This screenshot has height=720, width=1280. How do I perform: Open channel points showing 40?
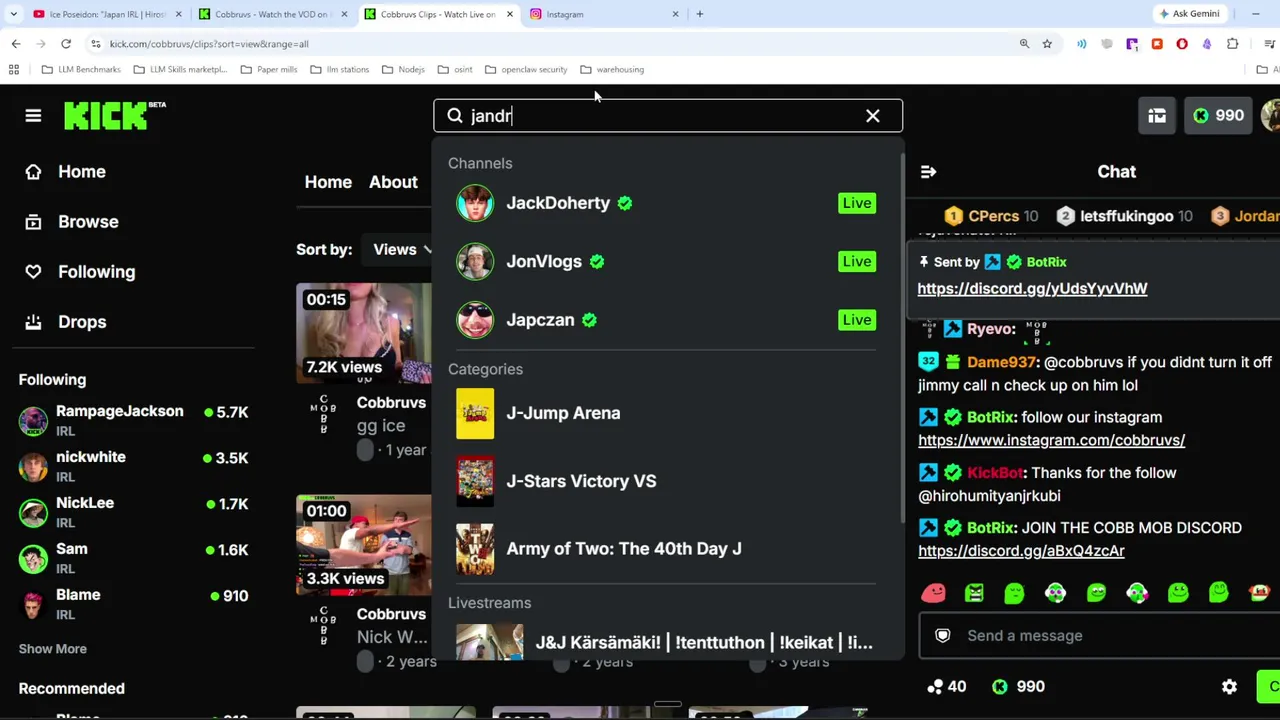pos(946,687)
